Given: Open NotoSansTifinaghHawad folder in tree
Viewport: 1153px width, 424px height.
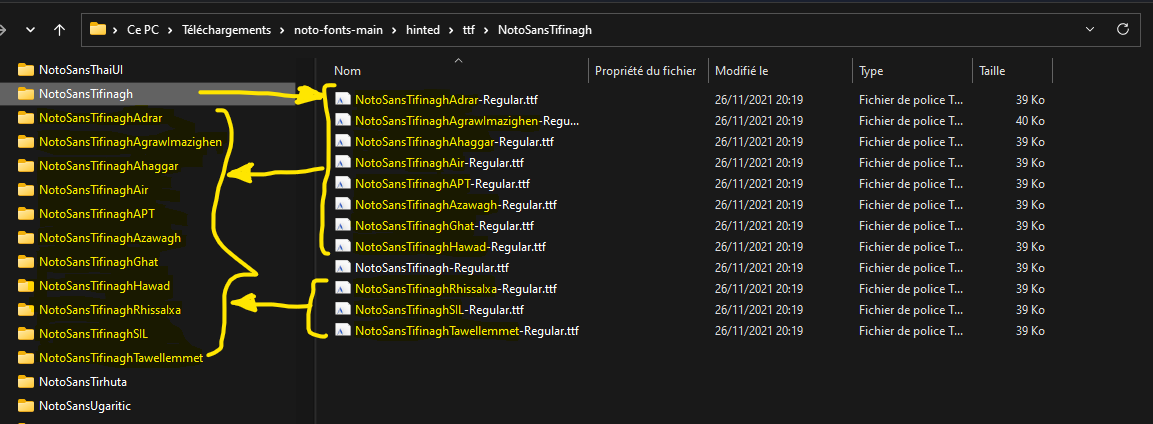Looking at the screenshot, I should pos(105,285).
